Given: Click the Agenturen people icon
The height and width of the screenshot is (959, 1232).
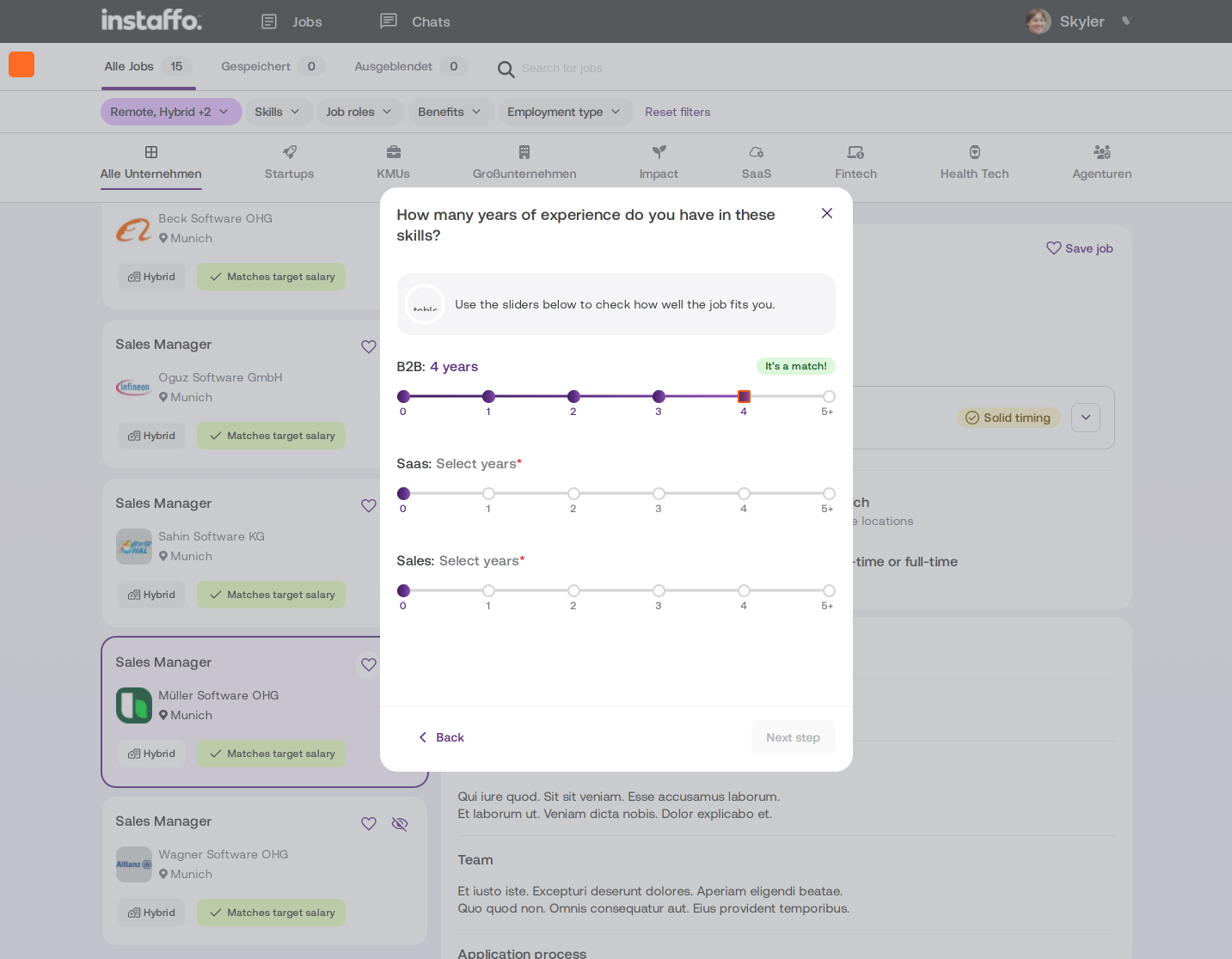Looking at the screenshot, I should [1102, 152].
